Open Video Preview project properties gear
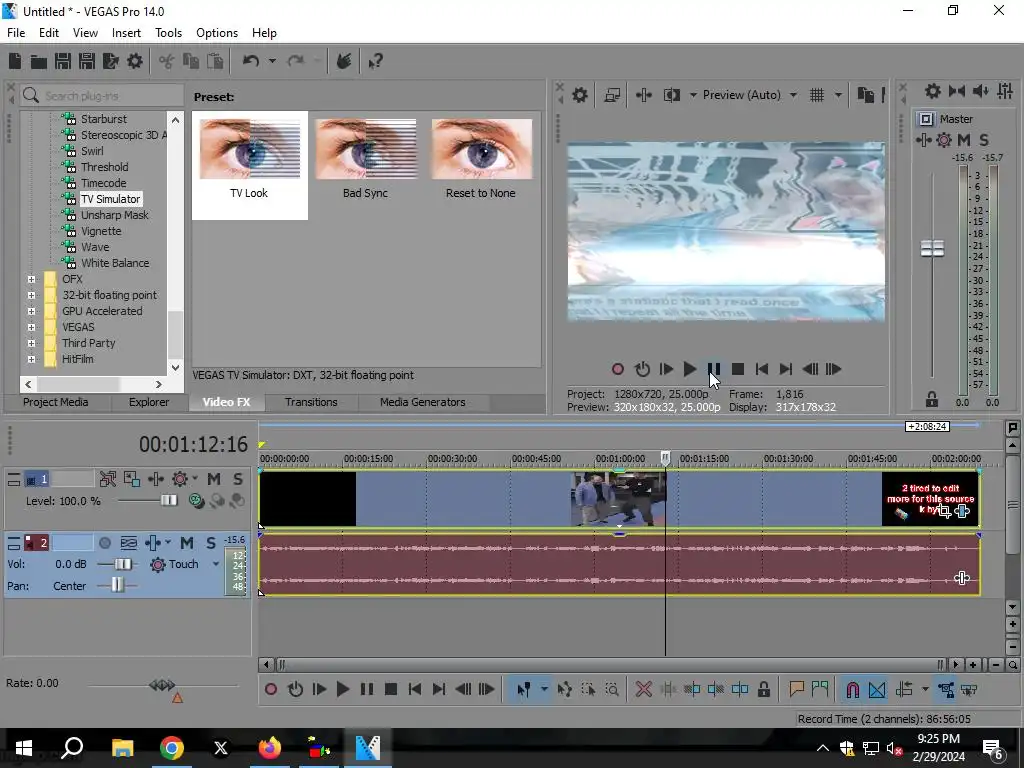Viewport: 1024px width, 768px height. point(579,95)
